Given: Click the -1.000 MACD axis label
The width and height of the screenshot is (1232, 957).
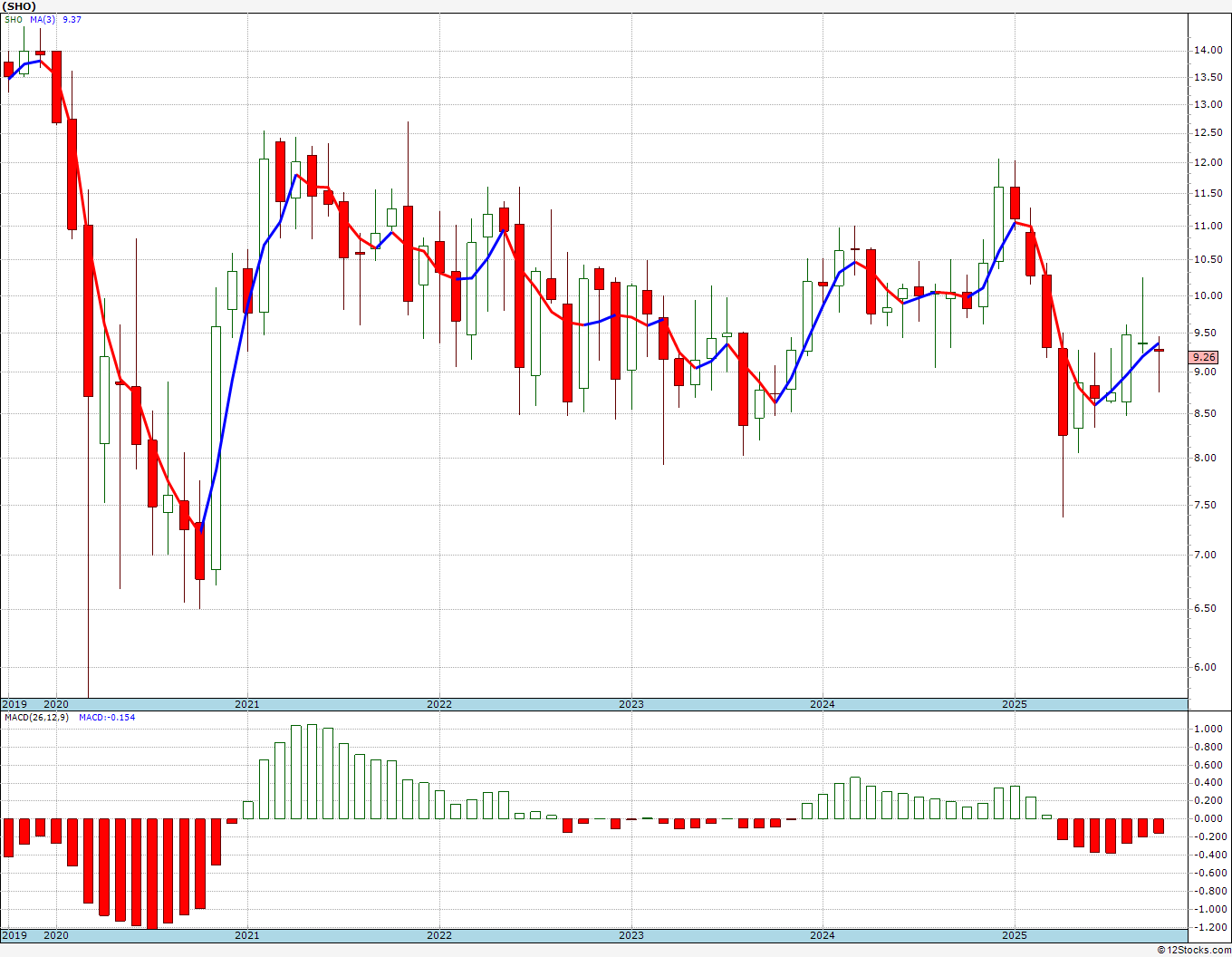Looking at the screenshot, I should pyautogui.click(x=1208, y=909).
